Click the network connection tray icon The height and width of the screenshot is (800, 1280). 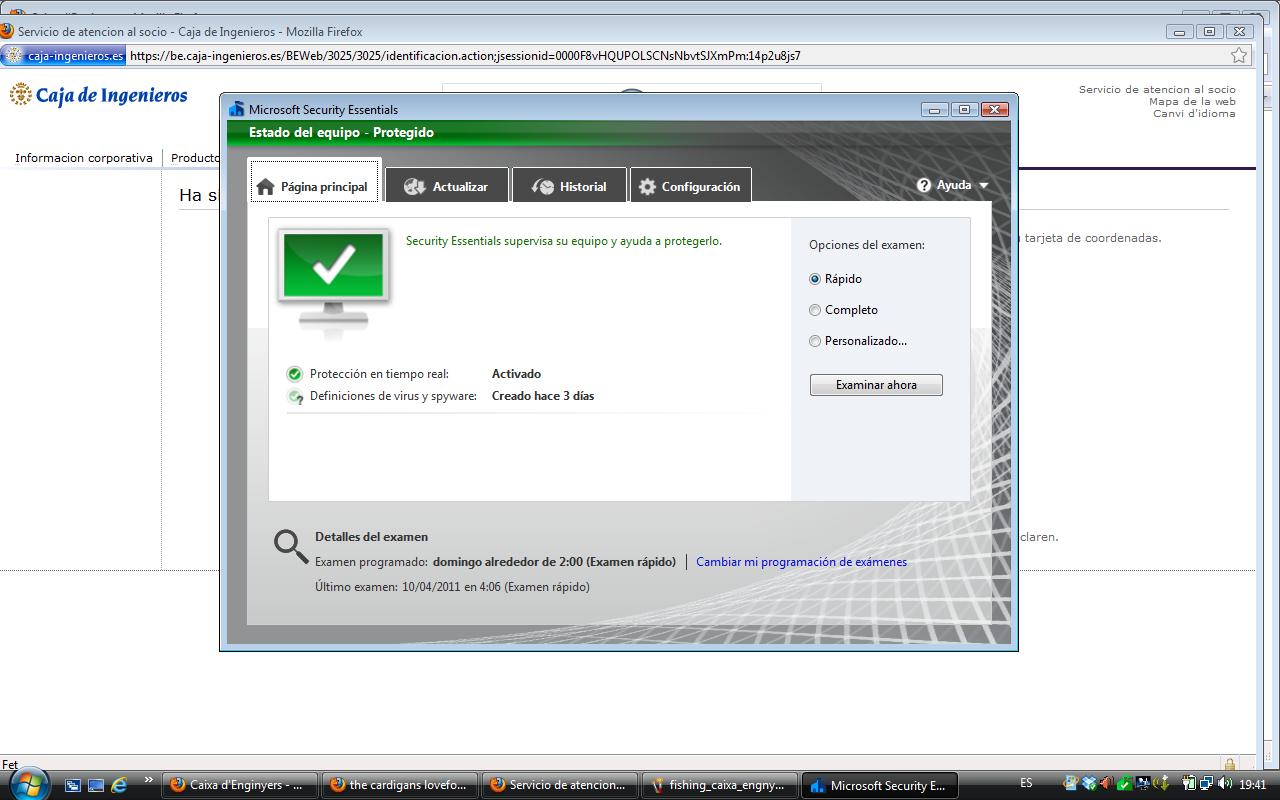[1207, 783]
